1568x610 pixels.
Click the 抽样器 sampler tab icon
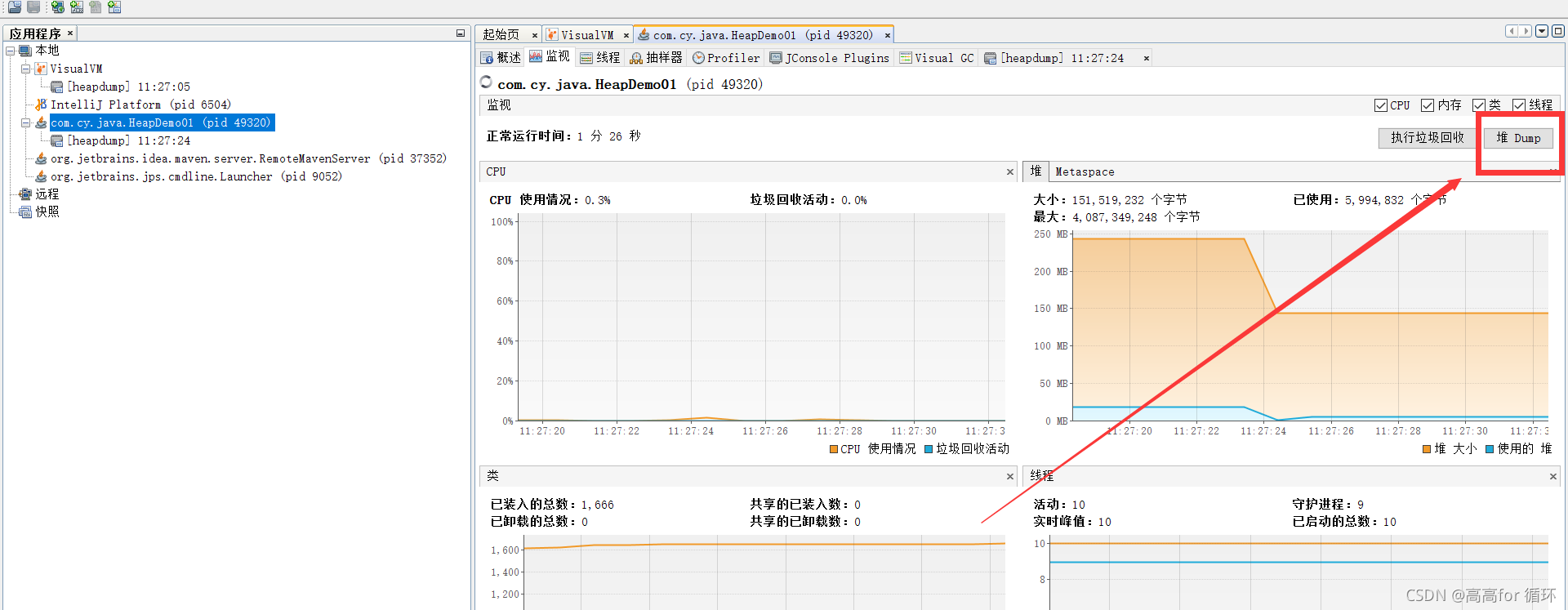coord(636,58)
